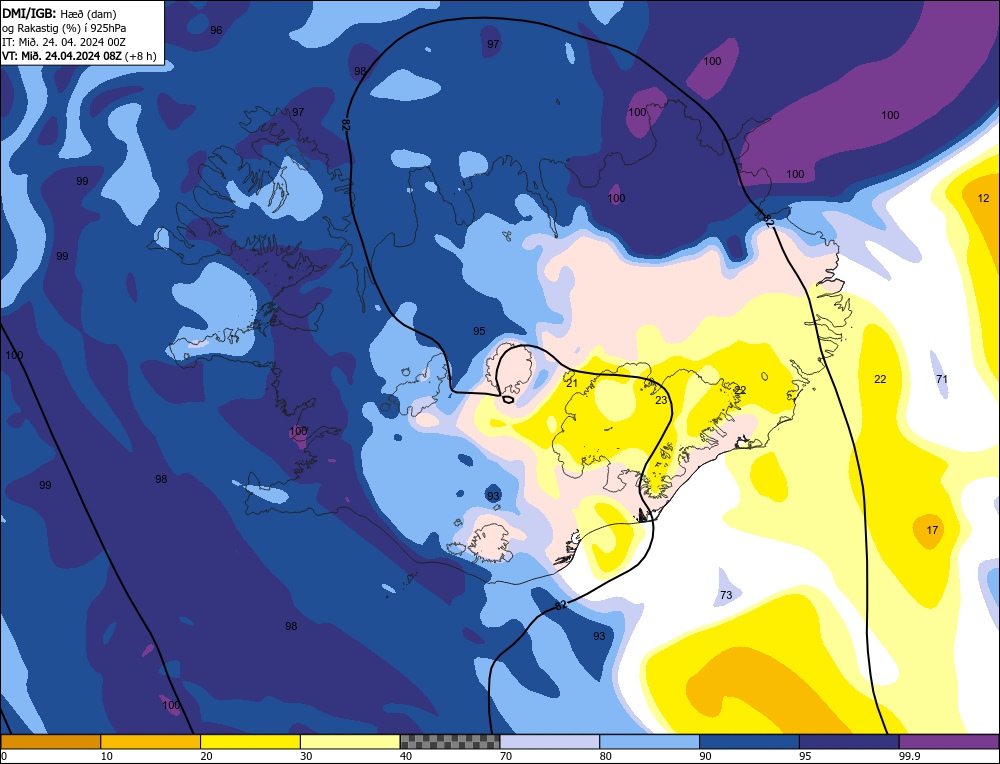Screen dimensions: 1000x764
Task: Click the 'IT: Mið. 24. 04. 2024 00Z' line
Action: click(x=64, y=42)
